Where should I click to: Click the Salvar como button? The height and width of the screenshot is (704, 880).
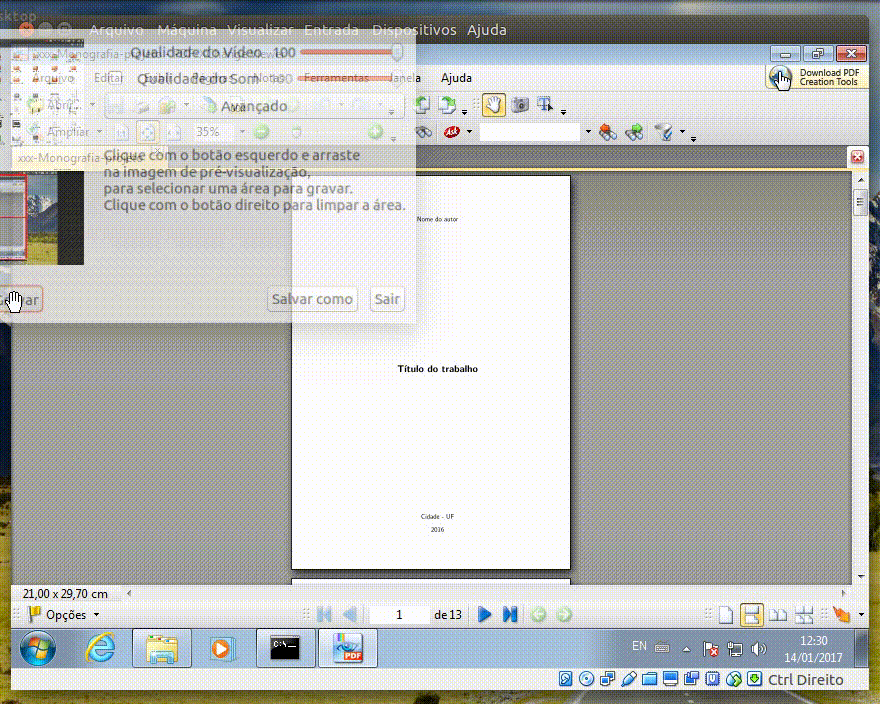[x=312, y=299]
